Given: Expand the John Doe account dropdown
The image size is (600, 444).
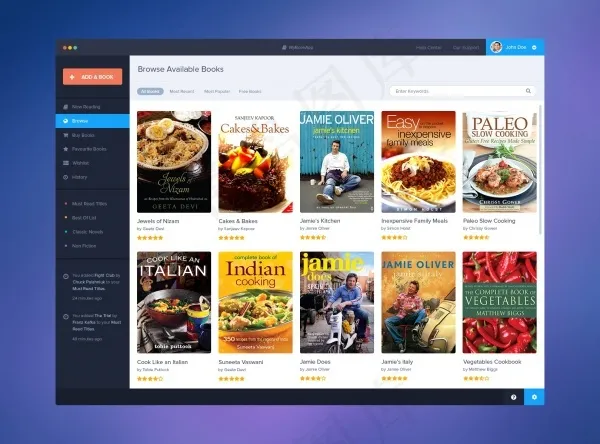Looking at the screenshot, I should pos(535,47).
